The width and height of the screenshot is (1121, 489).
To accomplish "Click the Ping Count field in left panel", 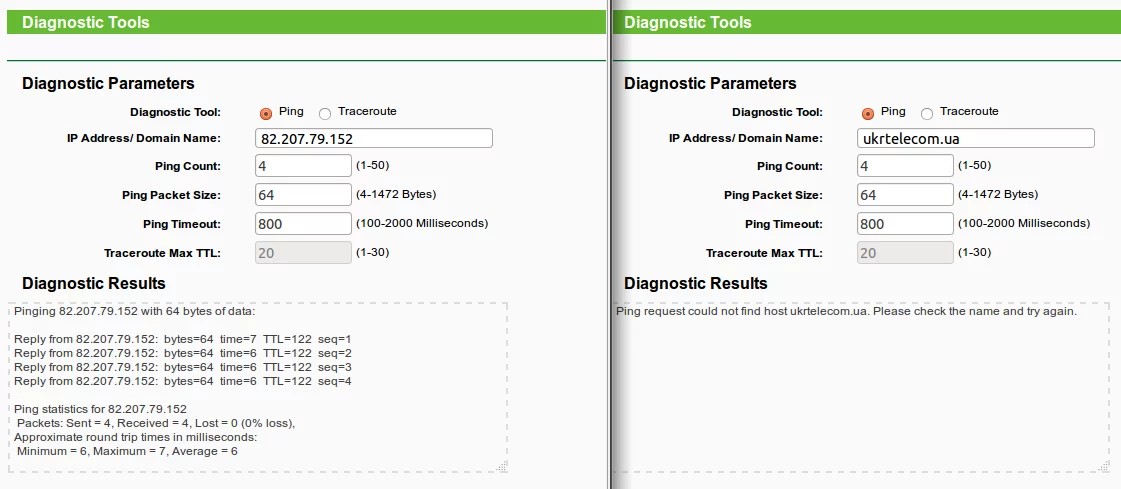I will pos(304,166).
